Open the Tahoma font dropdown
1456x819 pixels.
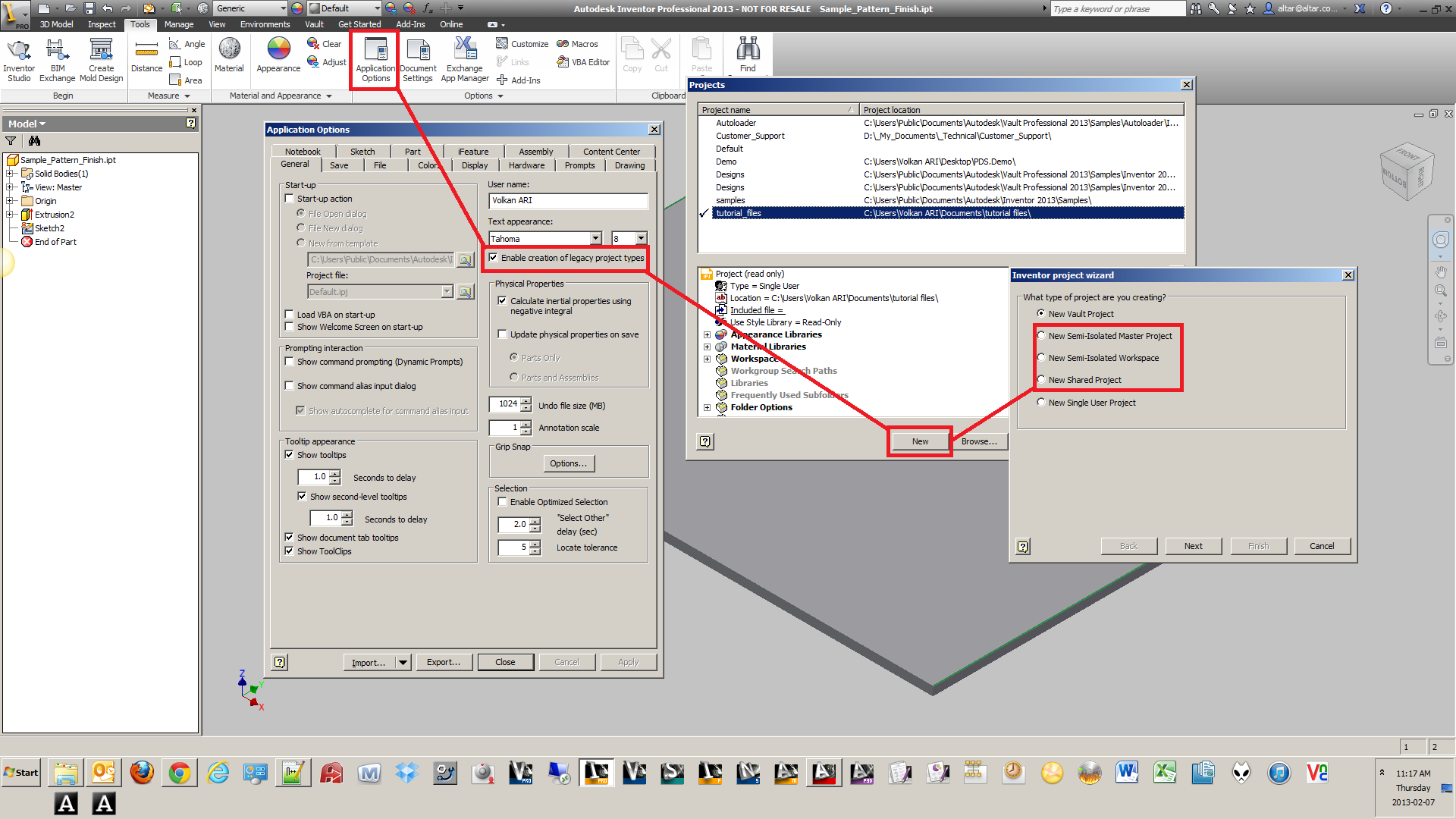click(x=595, y=239)
